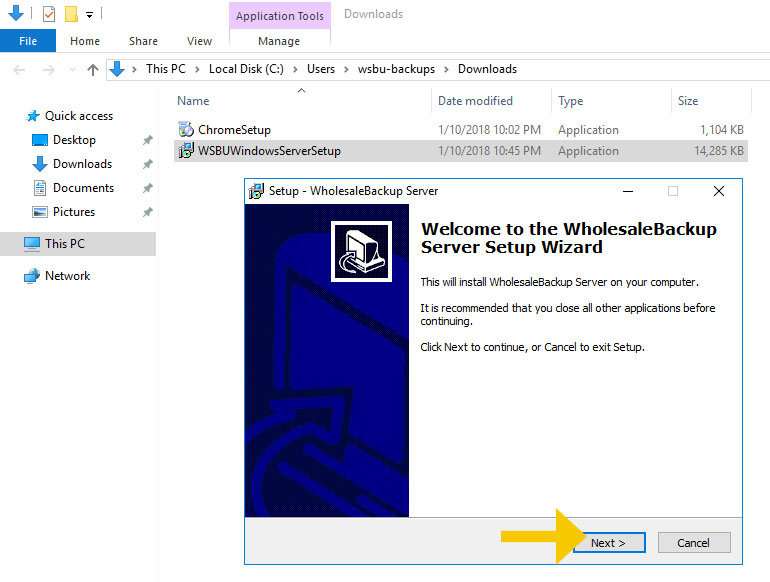
Task: Click the This PC monitor icon
Action: [32, 244]
